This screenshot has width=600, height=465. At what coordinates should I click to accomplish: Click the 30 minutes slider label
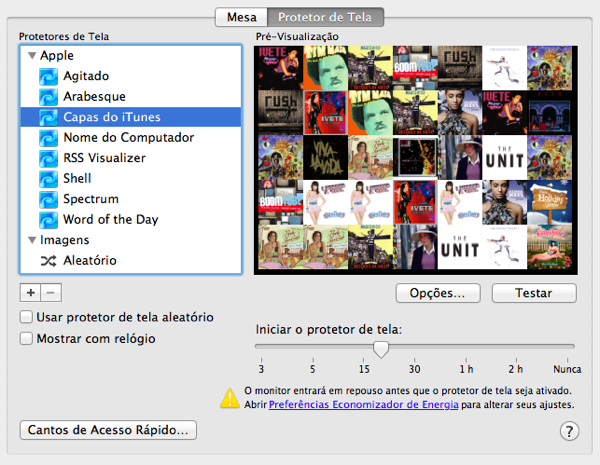point(414,369)
